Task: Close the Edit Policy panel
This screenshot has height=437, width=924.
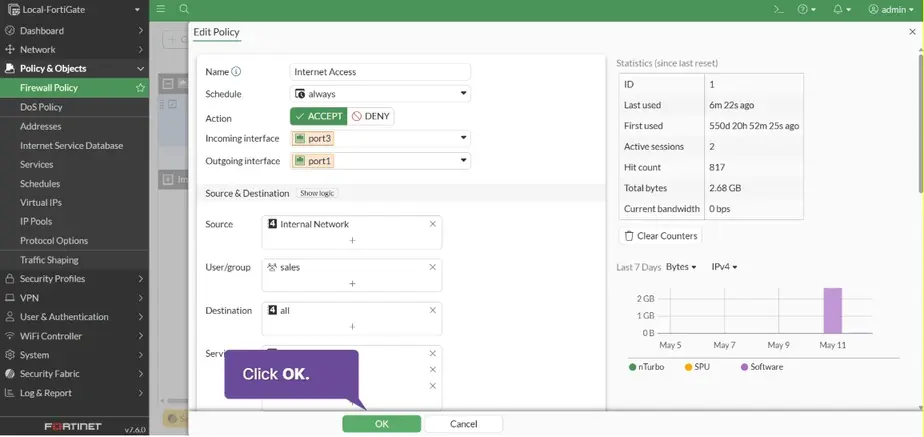Action: 912,32
